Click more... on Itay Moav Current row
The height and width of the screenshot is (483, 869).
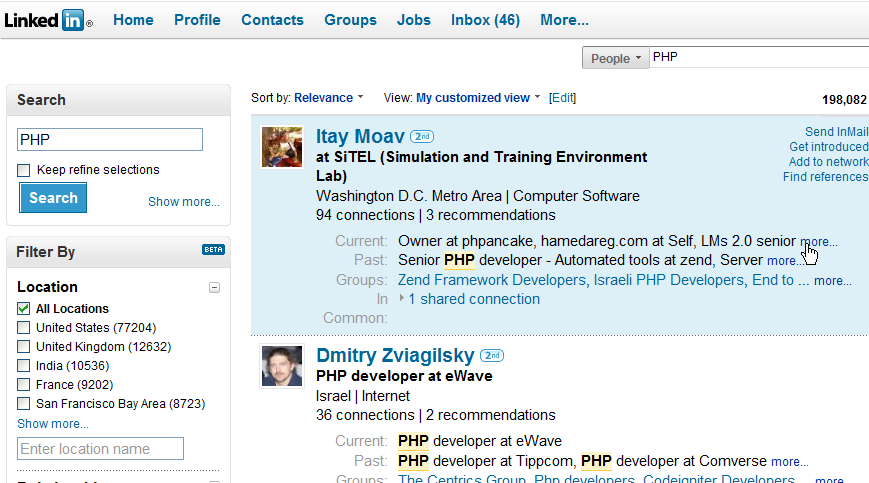click(819, 242)
